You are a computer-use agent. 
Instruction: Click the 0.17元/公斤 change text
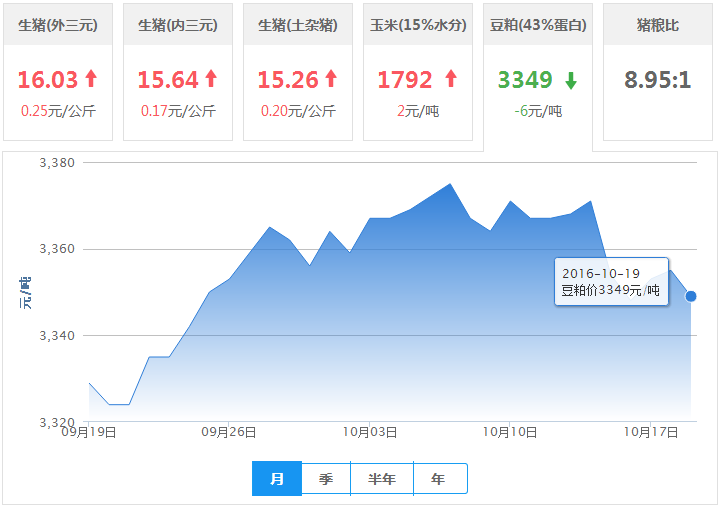coord(178,111)
